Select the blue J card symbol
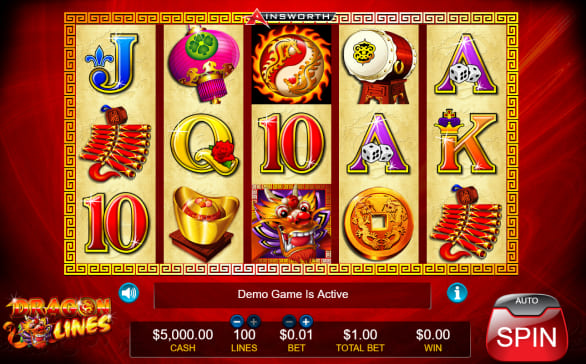 click(112, 63)
